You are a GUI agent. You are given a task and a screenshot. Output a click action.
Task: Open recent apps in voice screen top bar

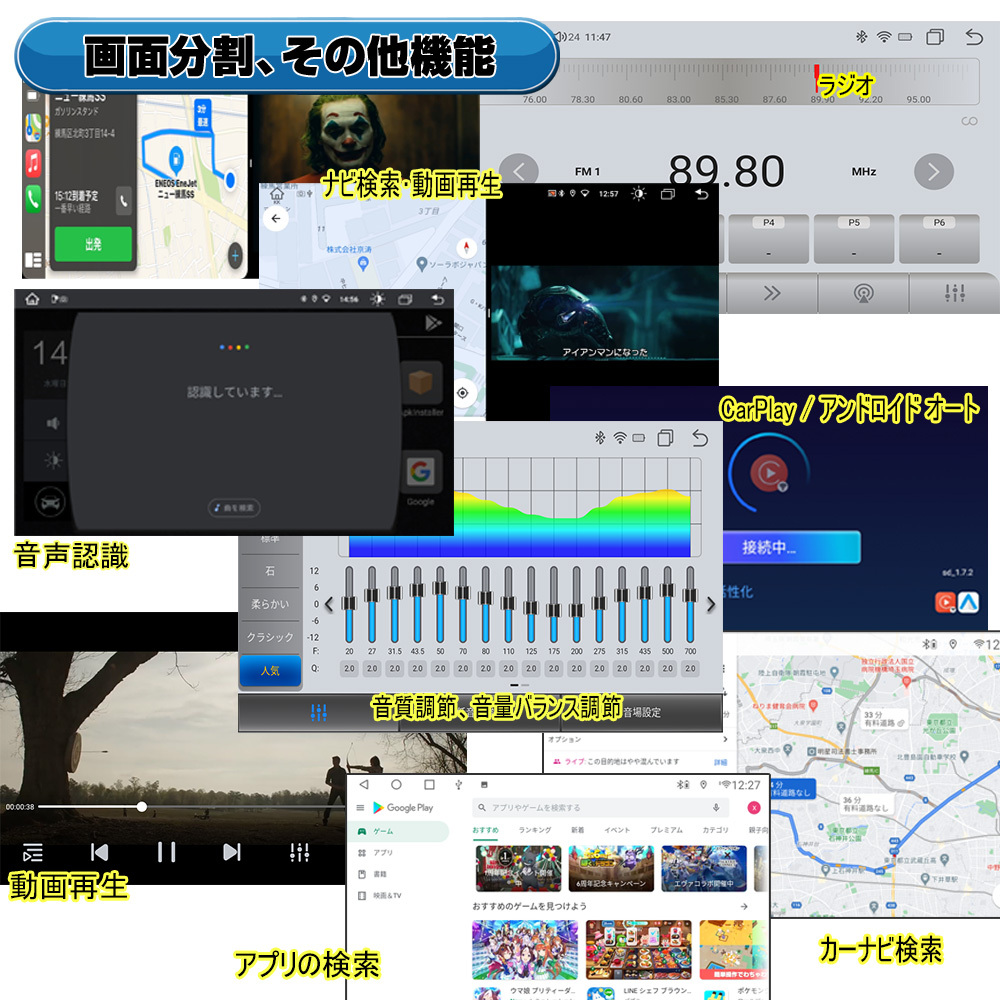[x=405, y=298]
